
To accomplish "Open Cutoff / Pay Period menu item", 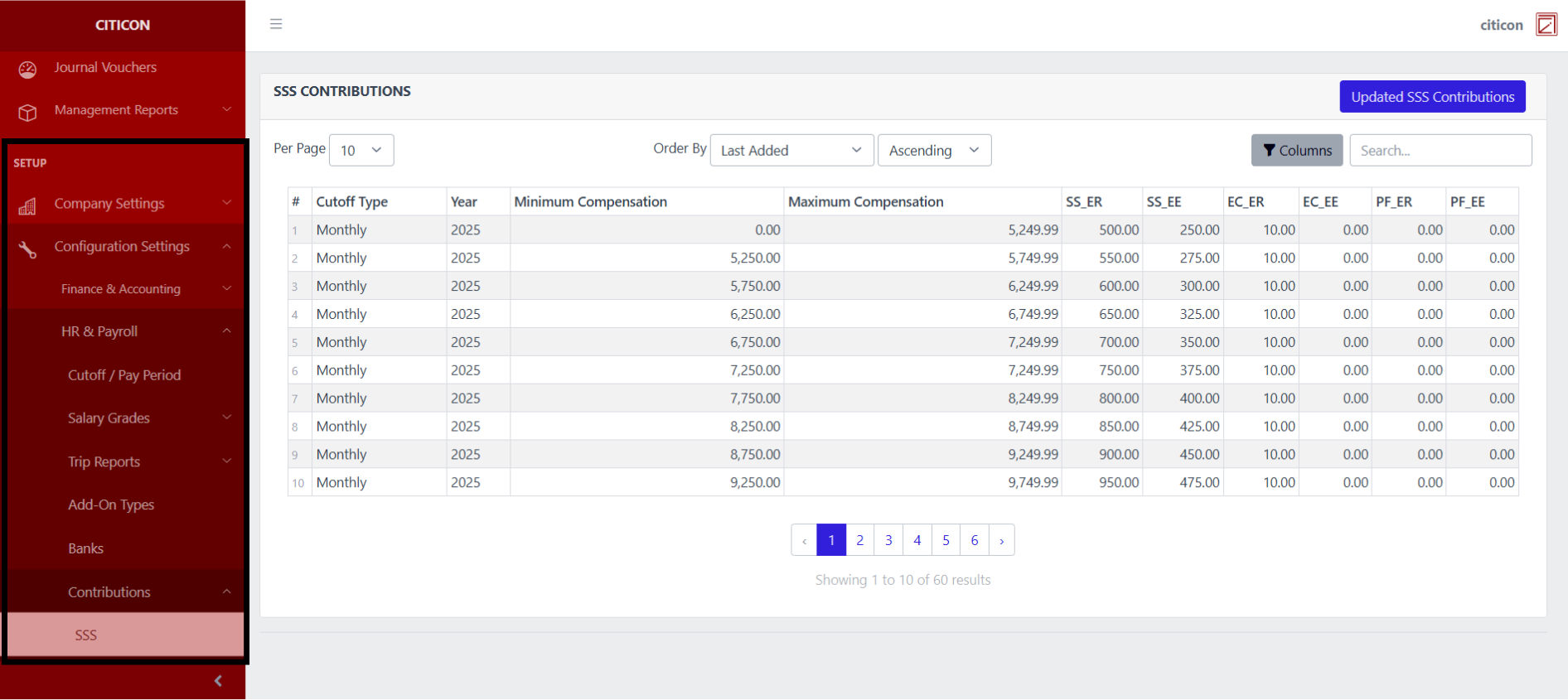I will [124, 375].
